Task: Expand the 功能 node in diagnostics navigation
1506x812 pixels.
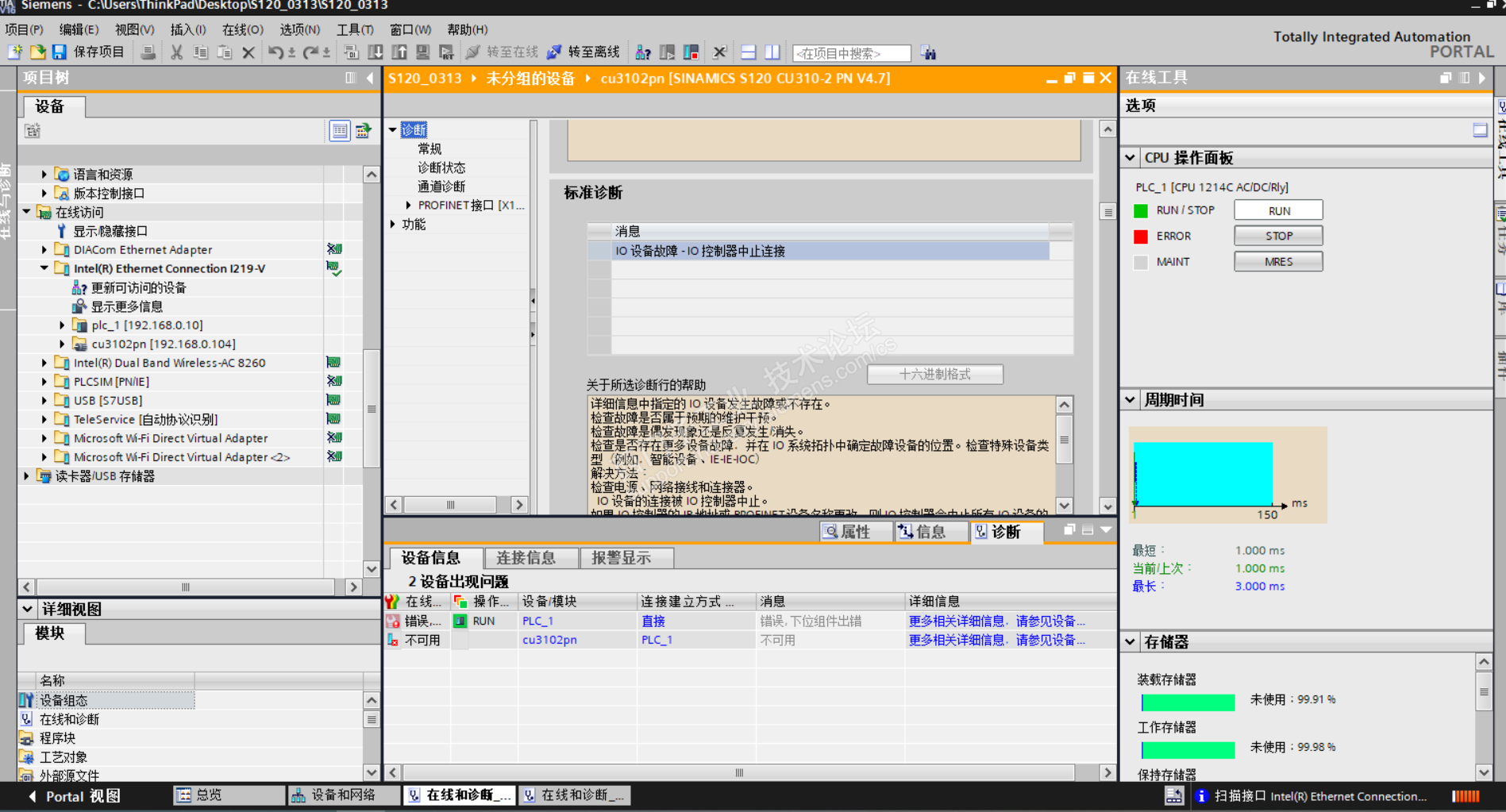Action: pyautogui.click(x=393, y=224)
